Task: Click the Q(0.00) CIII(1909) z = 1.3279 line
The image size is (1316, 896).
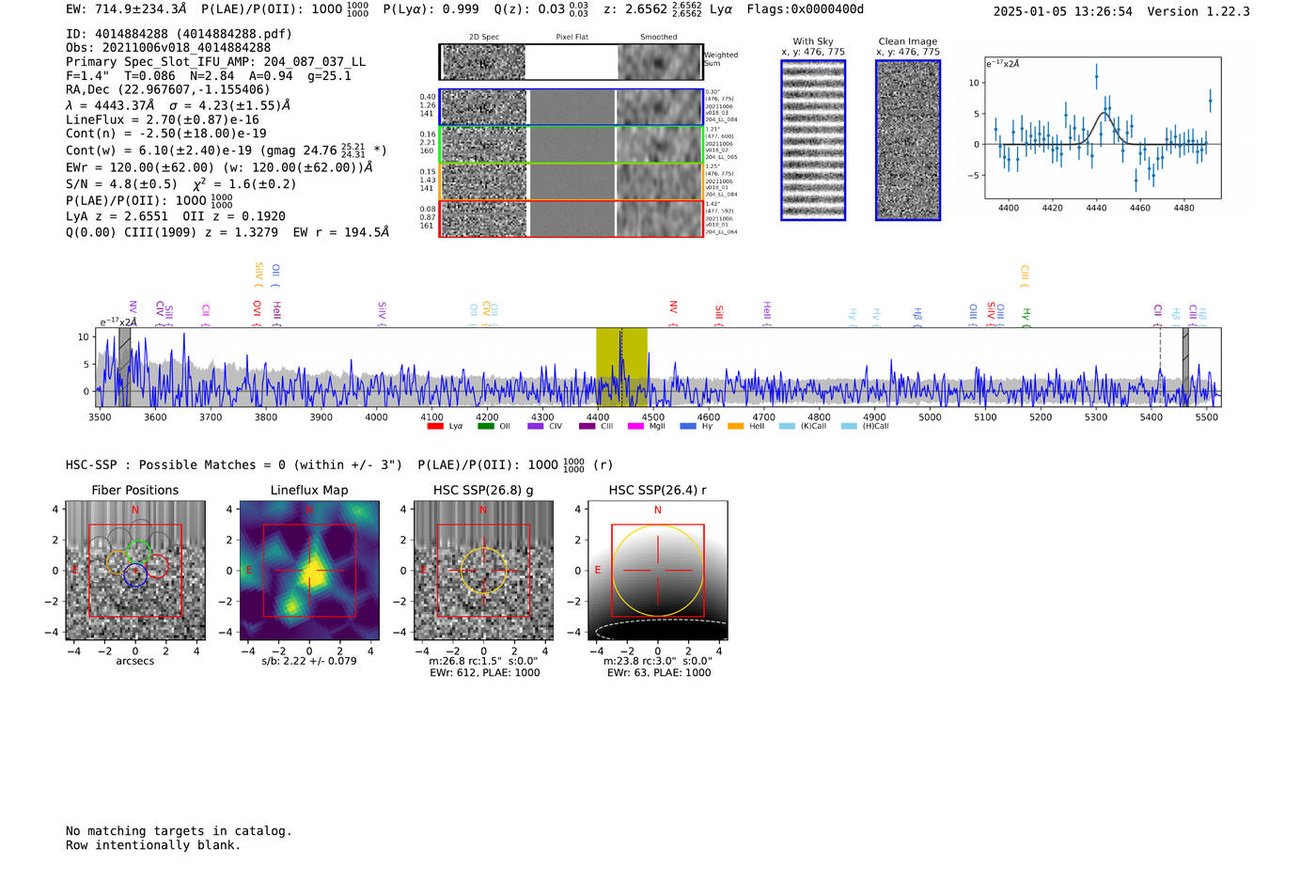Action: (x=227, y=232)
